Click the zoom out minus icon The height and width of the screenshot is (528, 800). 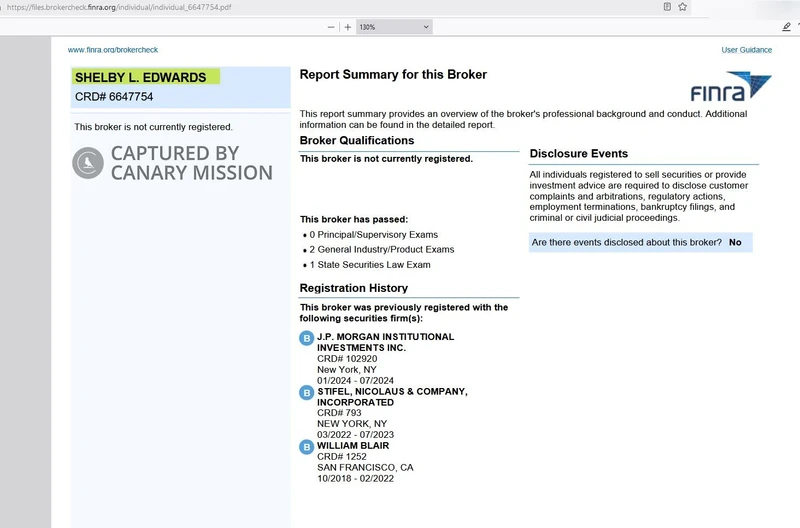click(x=331, y=27)
